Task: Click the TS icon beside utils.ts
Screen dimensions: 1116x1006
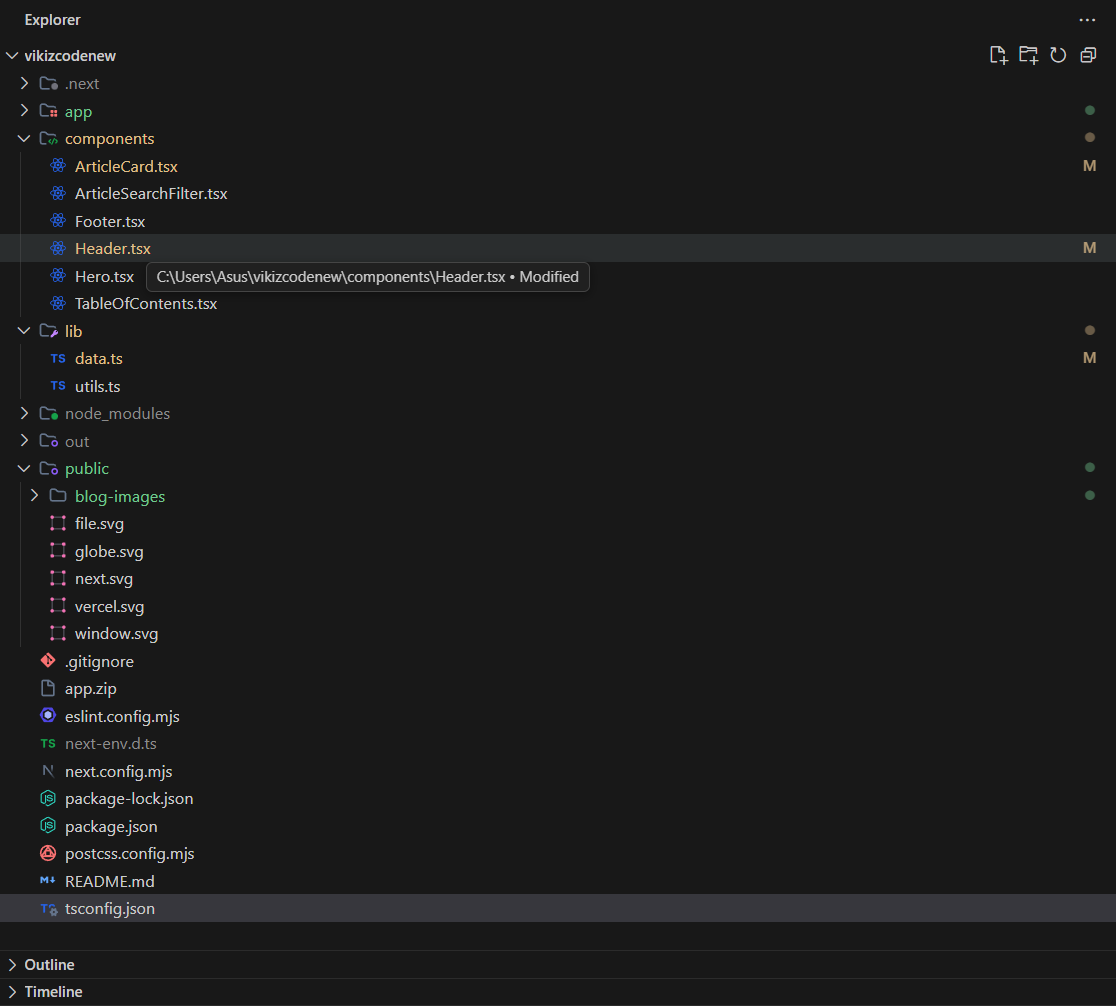Action: [57, 385]
